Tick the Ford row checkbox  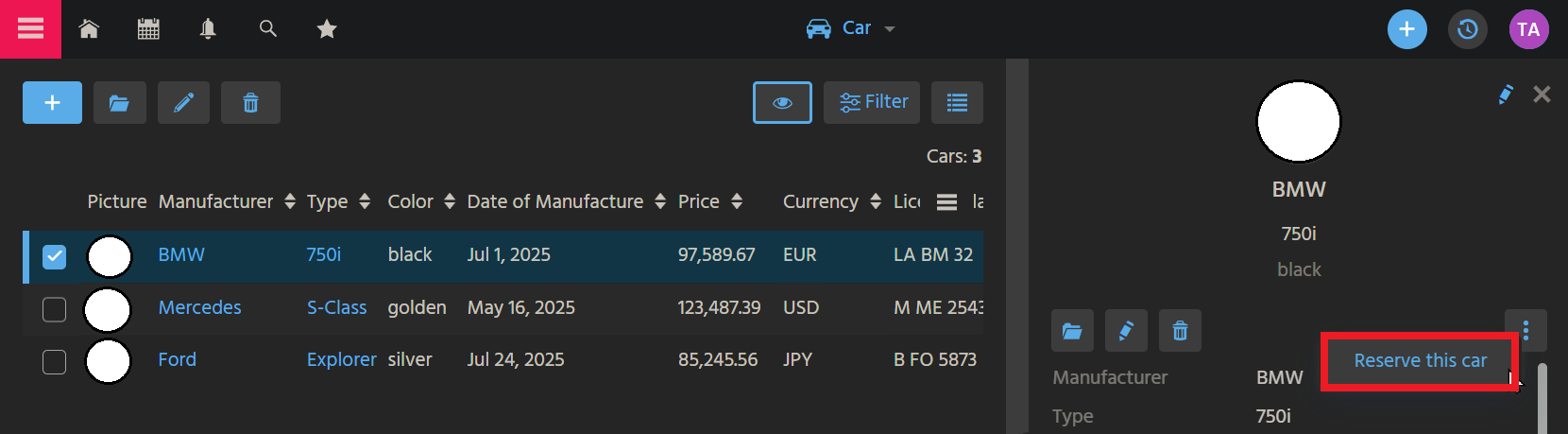point(55,361)
